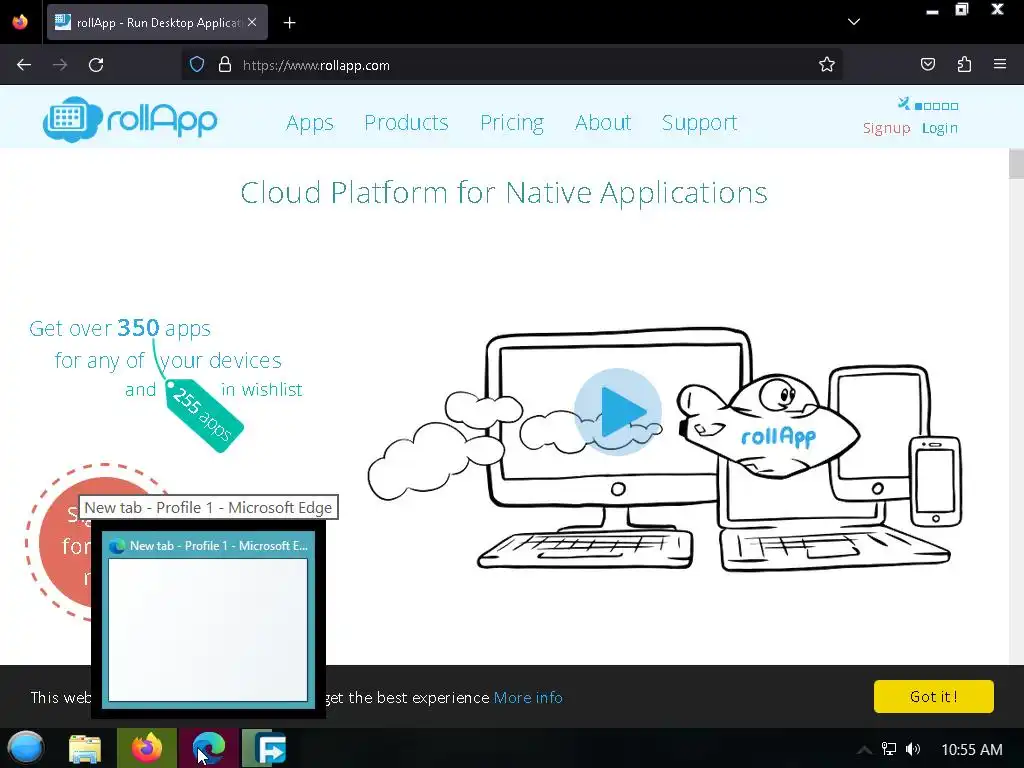The height and width of the screenshot is (768, 1024).
Task: Open the About navigation link
Action: [x=603, y=123]
